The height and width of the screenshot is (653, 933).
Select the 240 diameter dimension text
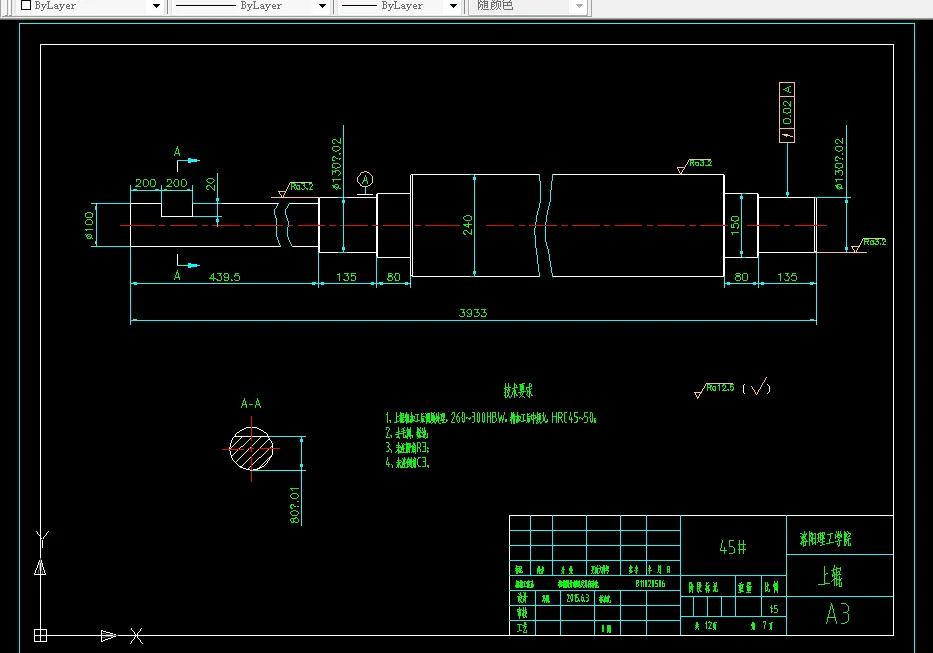click(468, 225)
